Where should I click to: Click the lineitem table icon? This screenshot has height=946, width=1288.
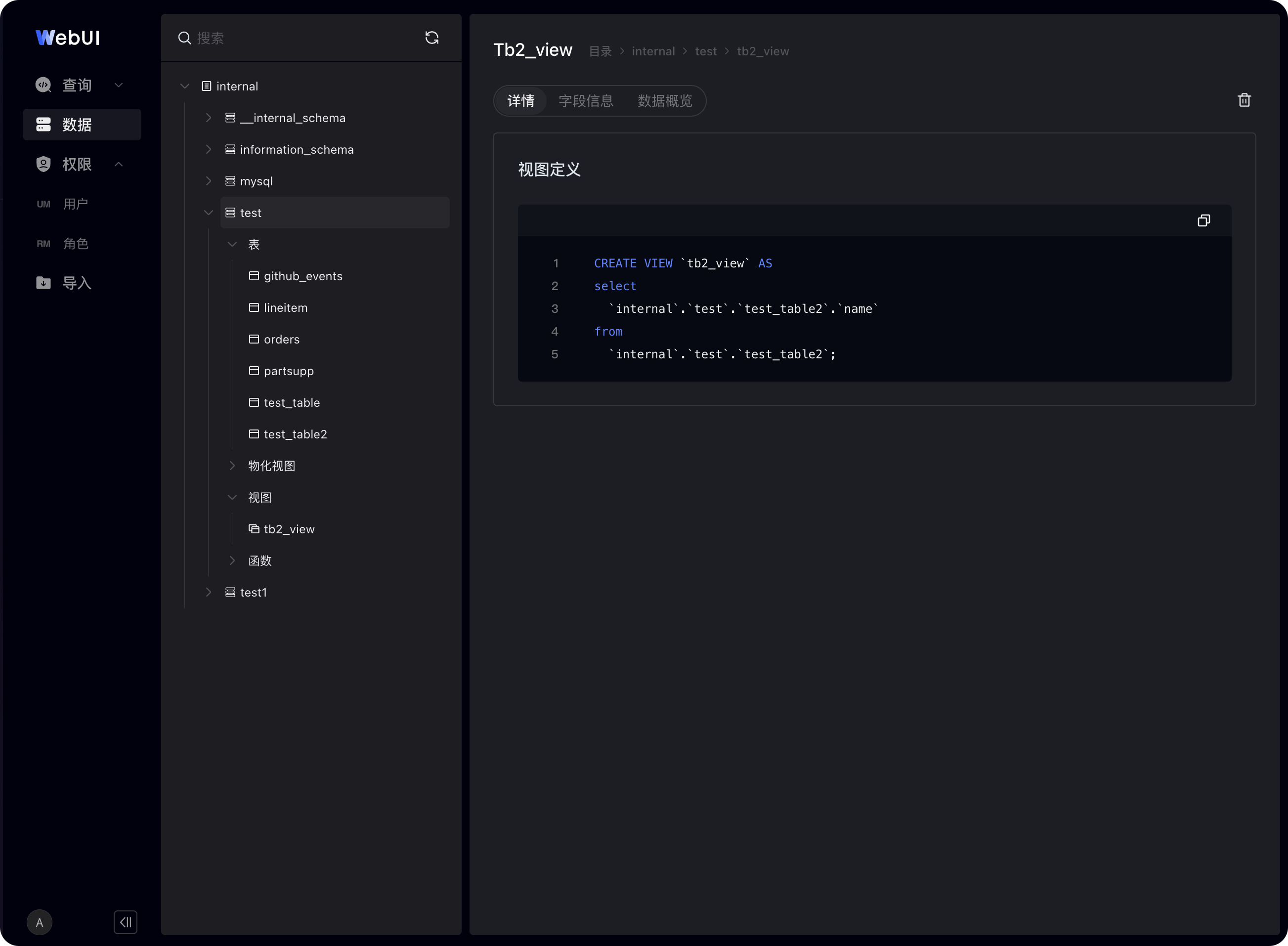254,307
